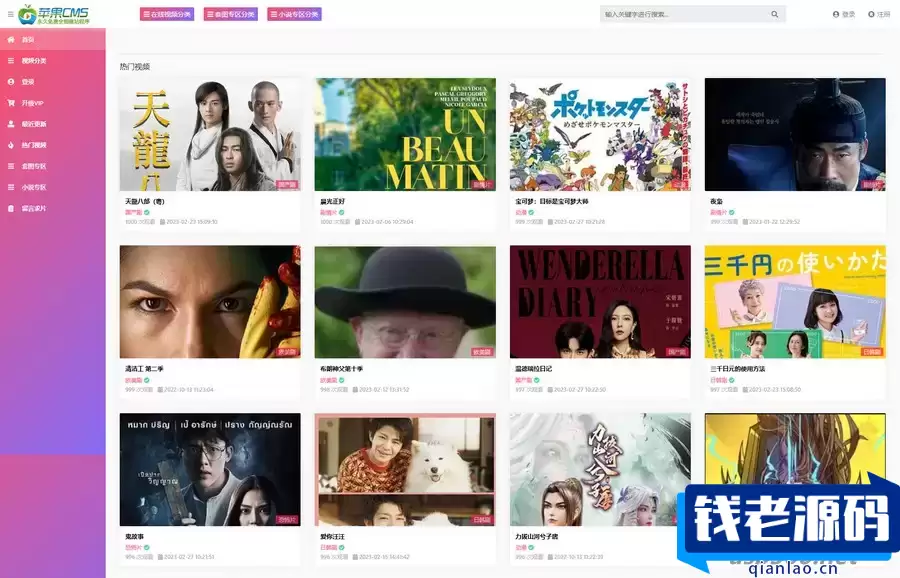Click the 天龙八部(粤) title link

[x=145, y=201]
